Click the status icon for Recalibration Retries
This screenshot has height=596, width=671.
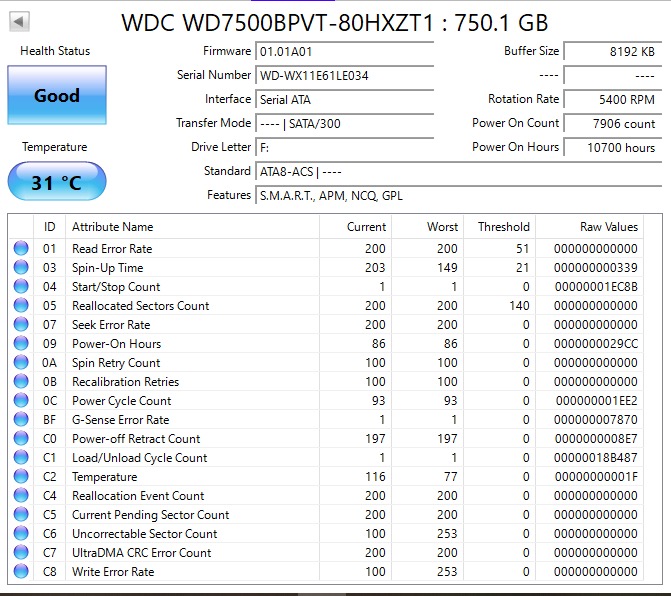[21, 381]
